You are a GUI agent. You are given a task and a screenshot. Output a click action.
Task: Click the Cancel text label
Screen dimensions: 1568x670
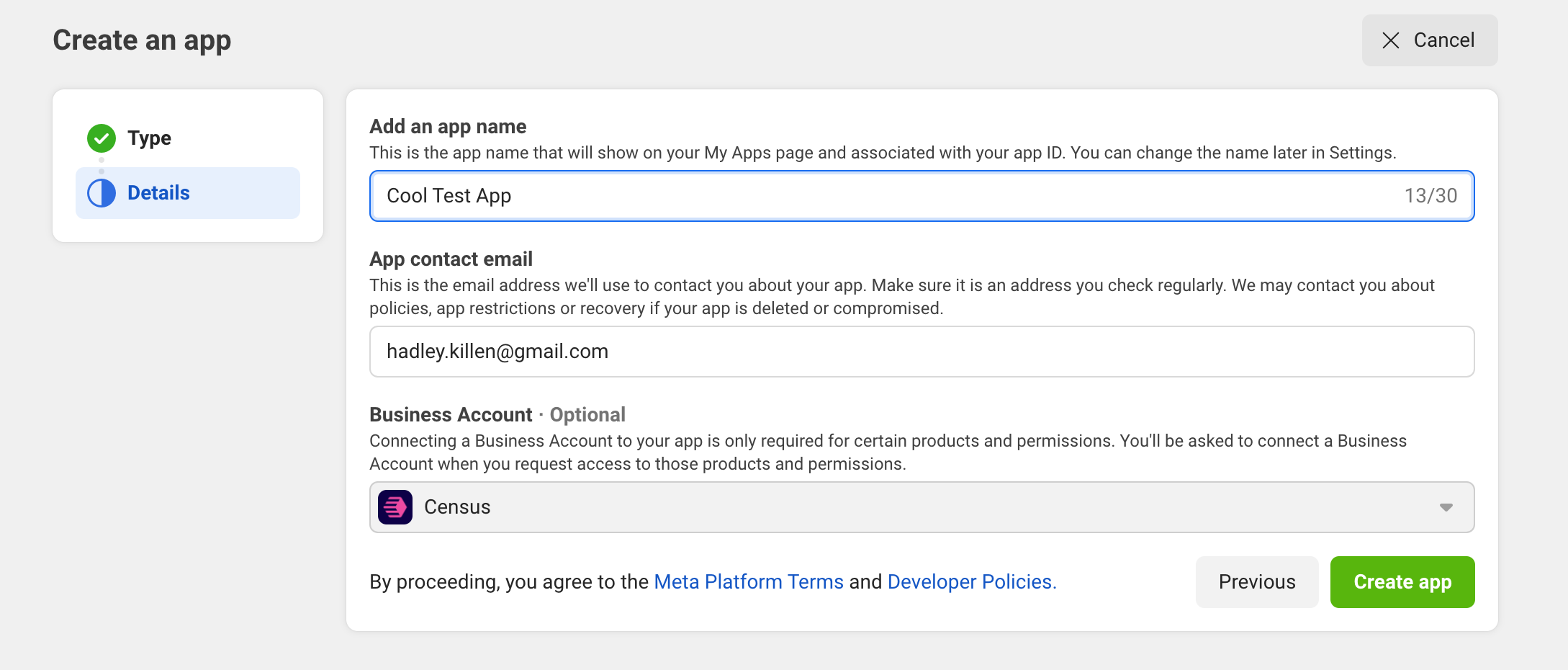pos(1443,40)
